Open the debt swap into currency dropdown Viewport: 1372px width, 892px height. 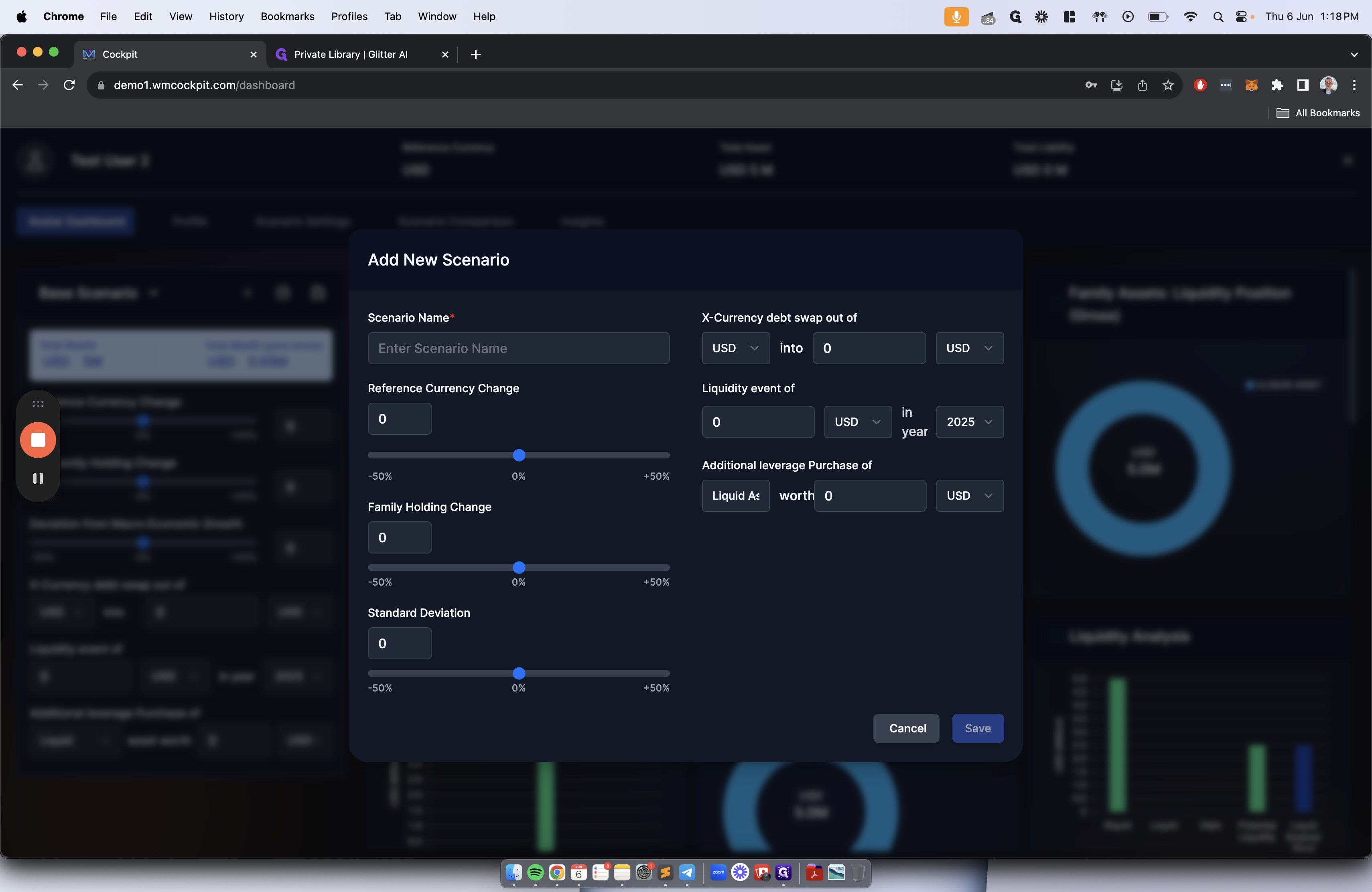[x=969, y=348]
